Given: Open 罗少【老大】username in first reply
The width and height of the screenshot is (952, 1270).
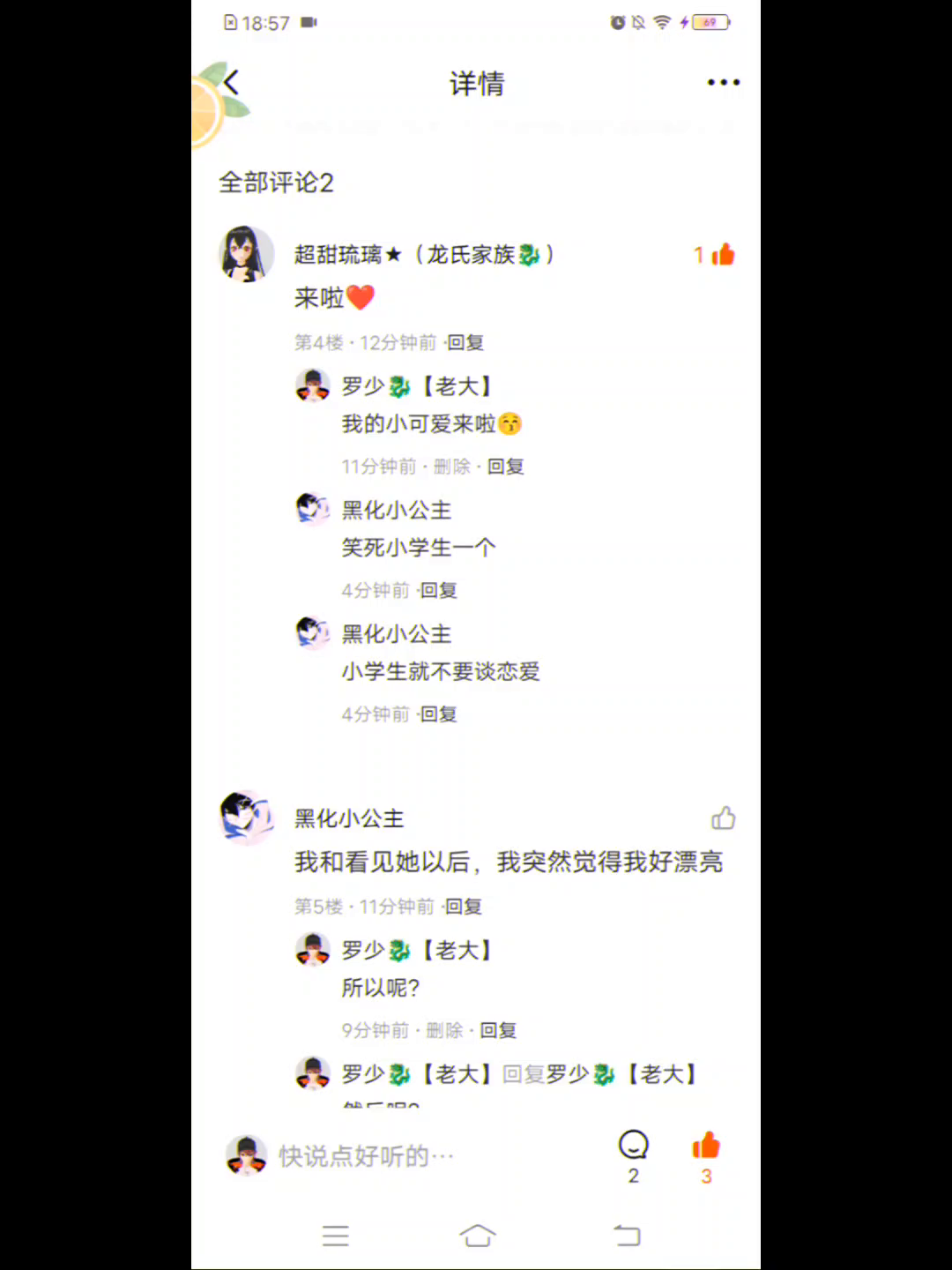Looking at the screenshot, I should click(416, 386).
